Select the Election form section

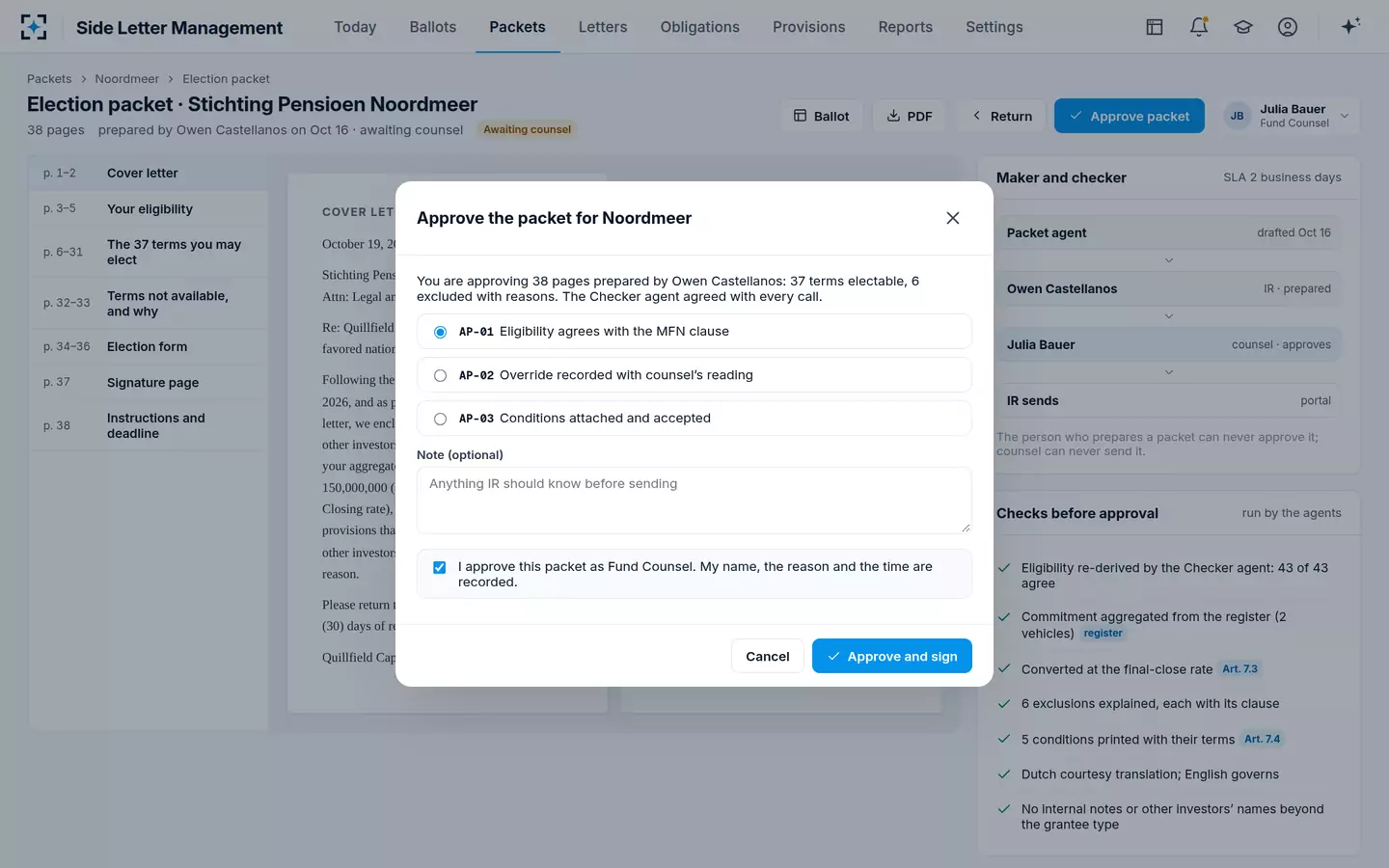[x=148, y=347]
